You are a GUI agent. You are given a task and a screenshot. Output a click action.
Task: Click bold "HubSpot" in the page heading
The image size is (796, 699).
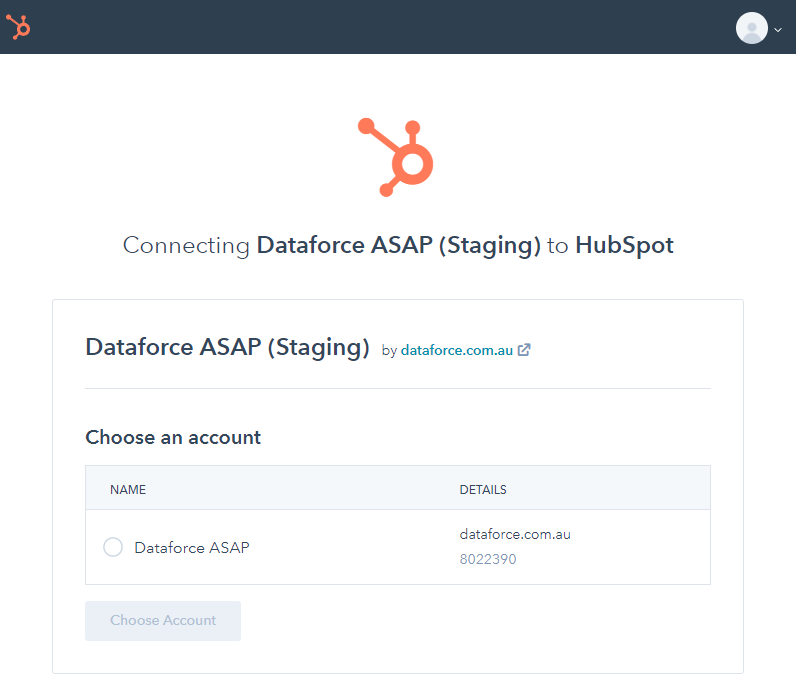click(x=624, y=245)
